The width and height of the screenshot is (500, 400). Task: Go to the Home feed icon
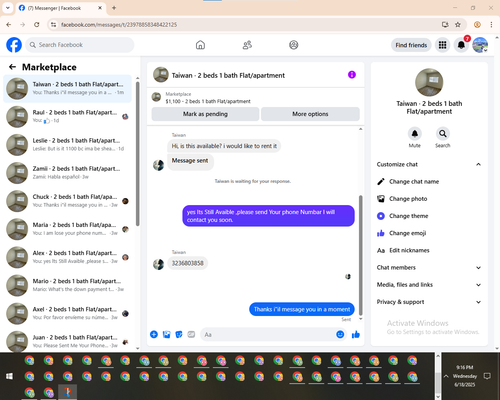(x=200, y=45)
